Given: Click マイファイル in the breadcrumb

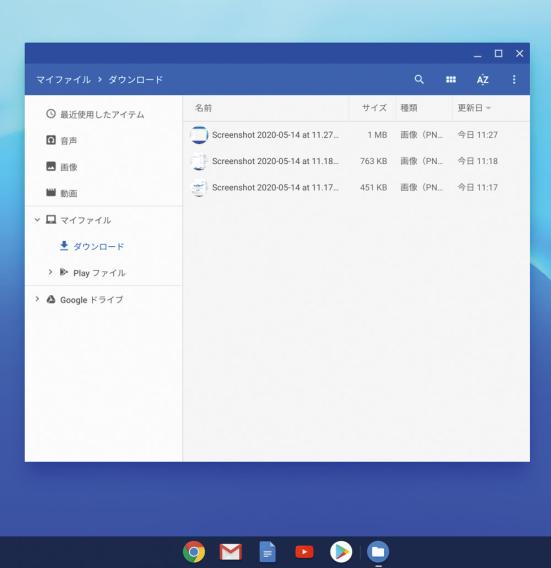Looking at the screenshot, I should click(x=63, y=80).
